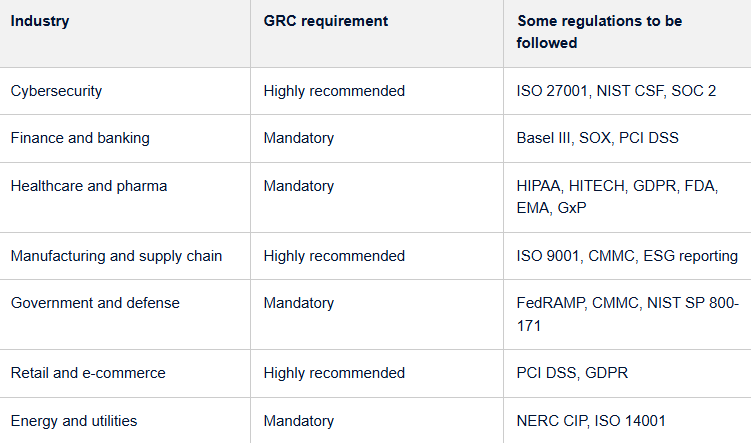Screen dimensions: 751x443
Task: Select the Finance and banking cell
Action: pyautogui.click(x=80, y=138)
